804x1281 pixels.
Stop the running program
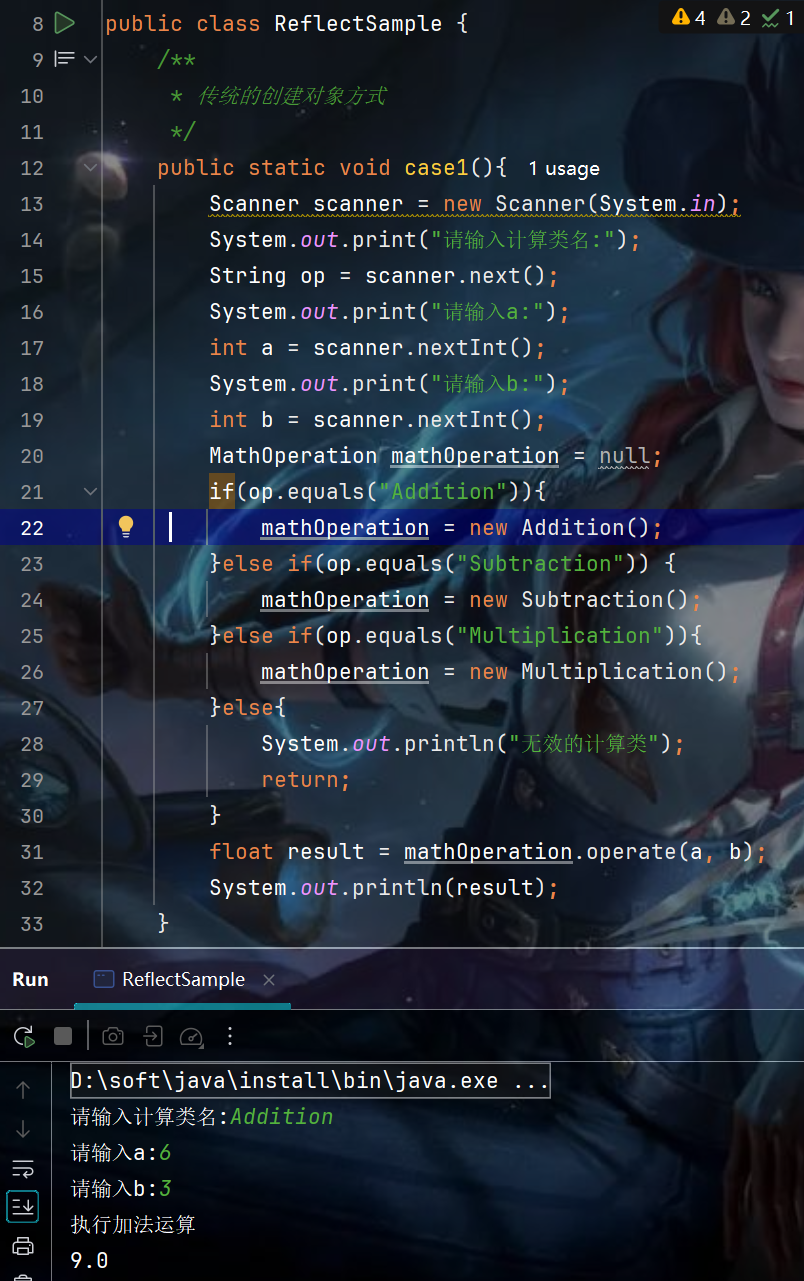(x=62, y=1036)
